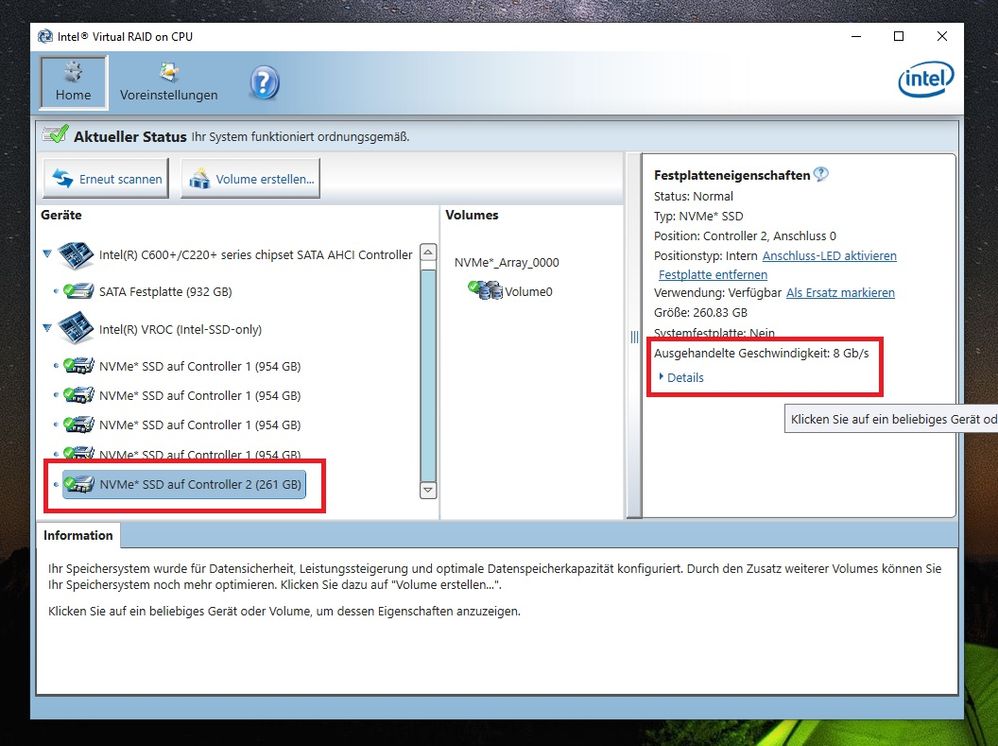Expand the Details disclosure triangle
This screenshot has width=998, height=746.
[x=661, y=377]
